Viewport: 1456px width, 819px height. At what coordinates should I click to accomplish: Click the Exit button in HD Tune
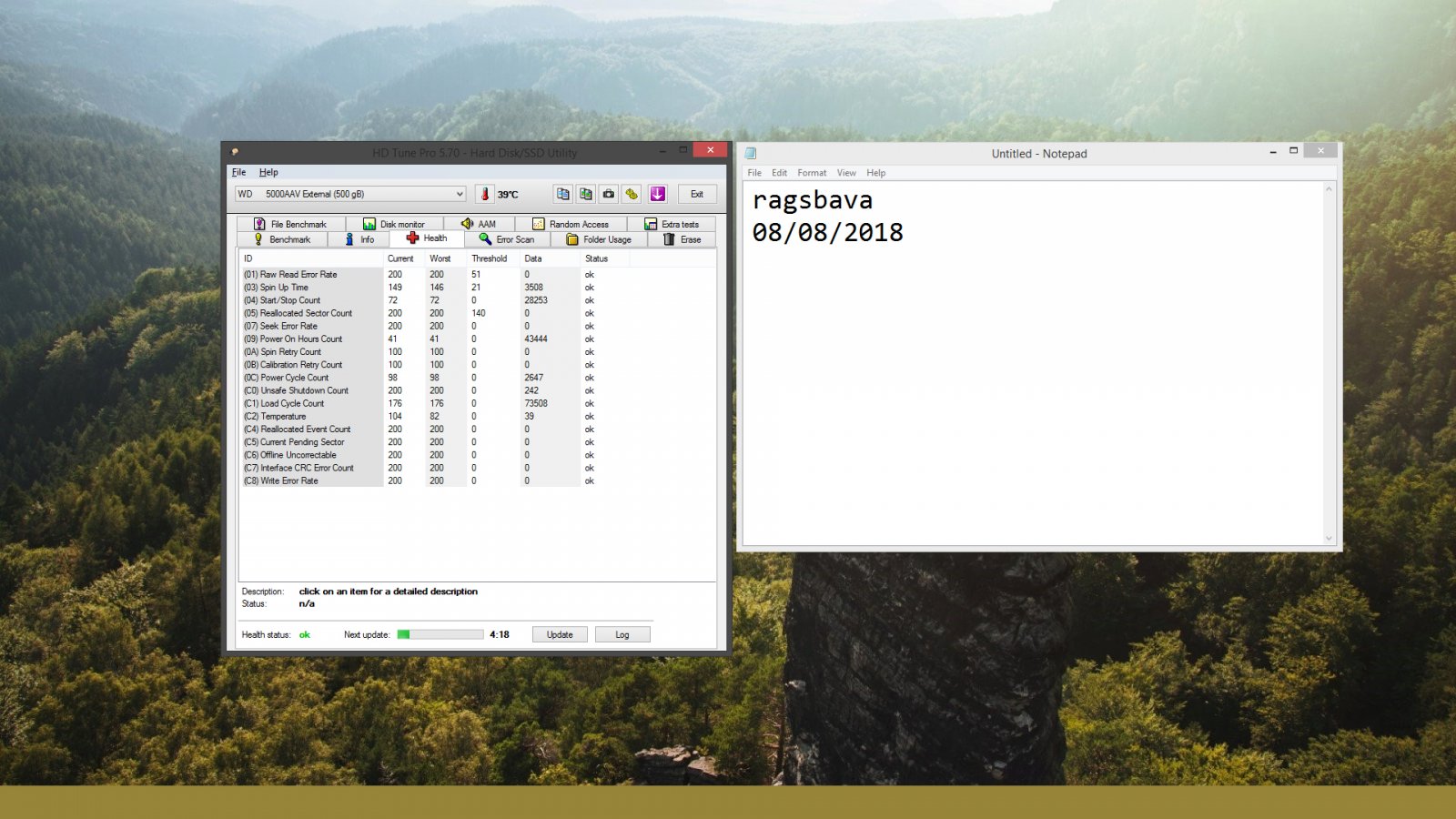[x=697, y=194]
